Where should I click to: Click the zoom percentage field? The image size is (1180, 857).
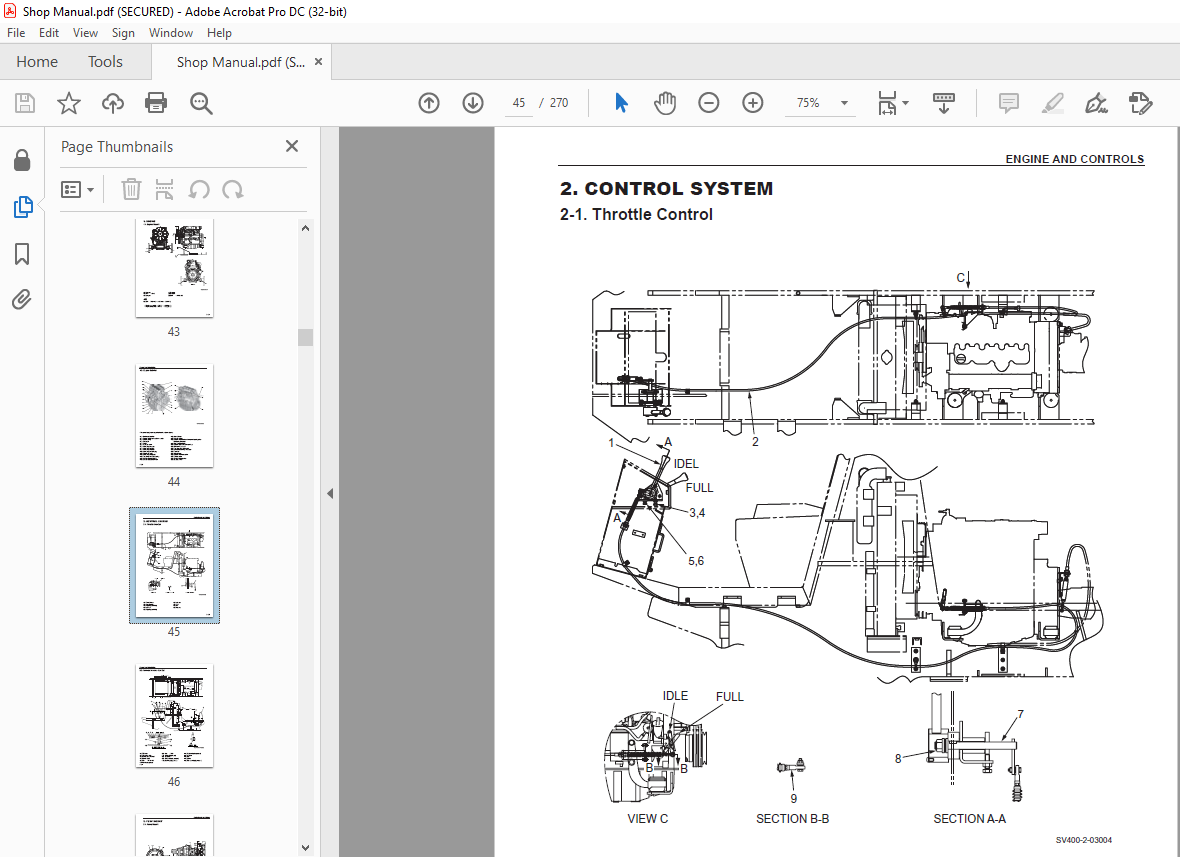pyautogui.click(x=809, y=103)
